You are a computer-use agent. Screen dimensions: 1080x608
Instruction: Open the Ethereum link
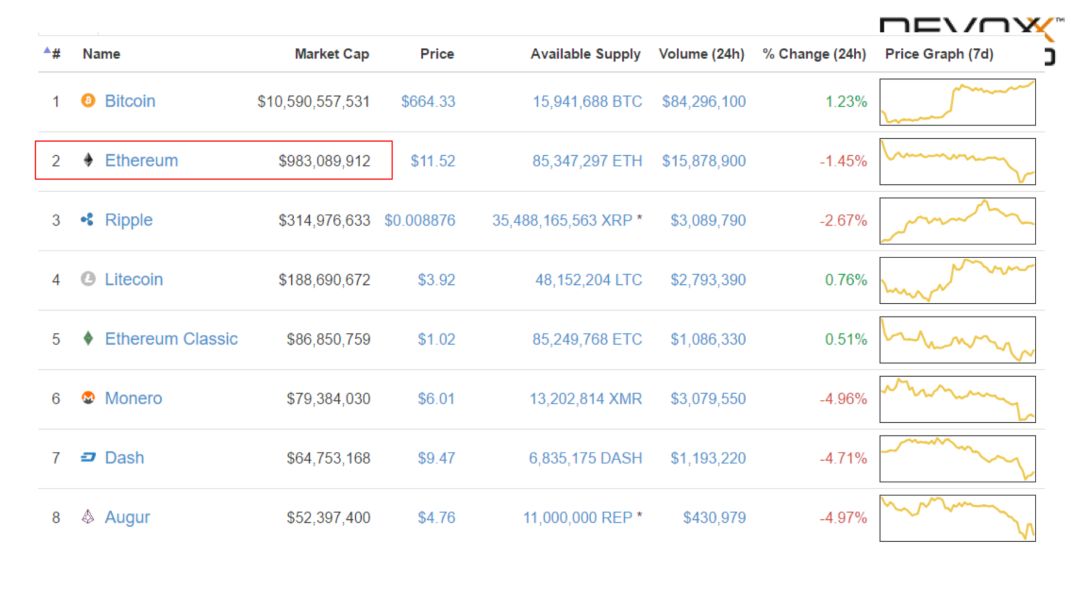coord(141,160)
